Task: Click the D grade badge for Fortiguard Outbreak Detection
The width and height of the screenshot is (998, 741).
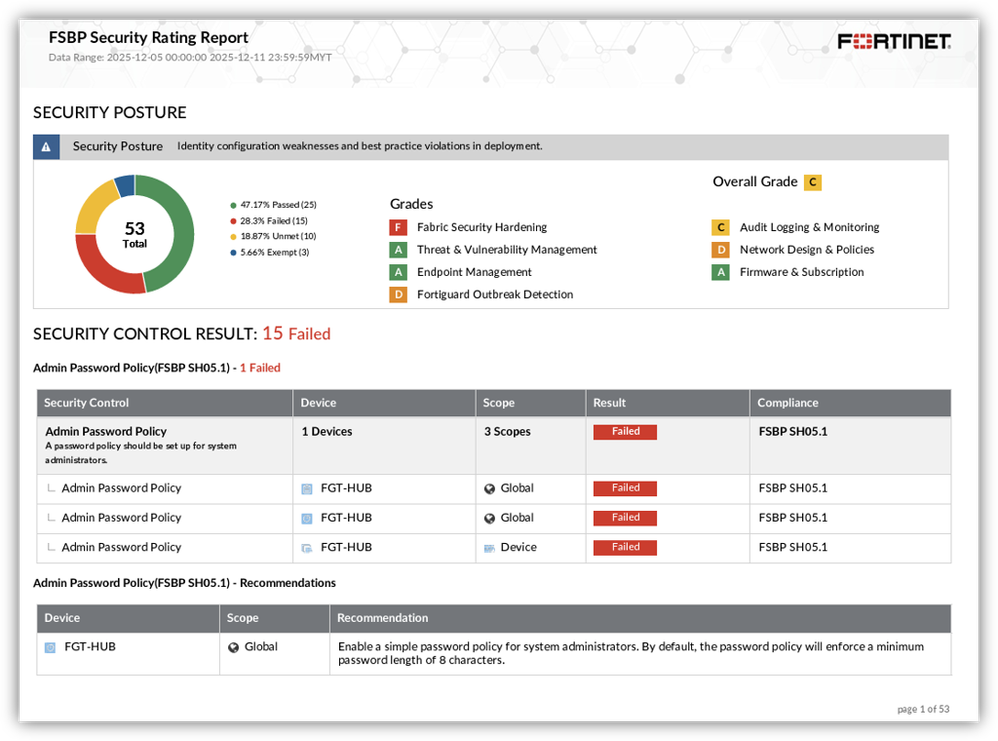Action: pyautogui.click(x=398, y=295)
